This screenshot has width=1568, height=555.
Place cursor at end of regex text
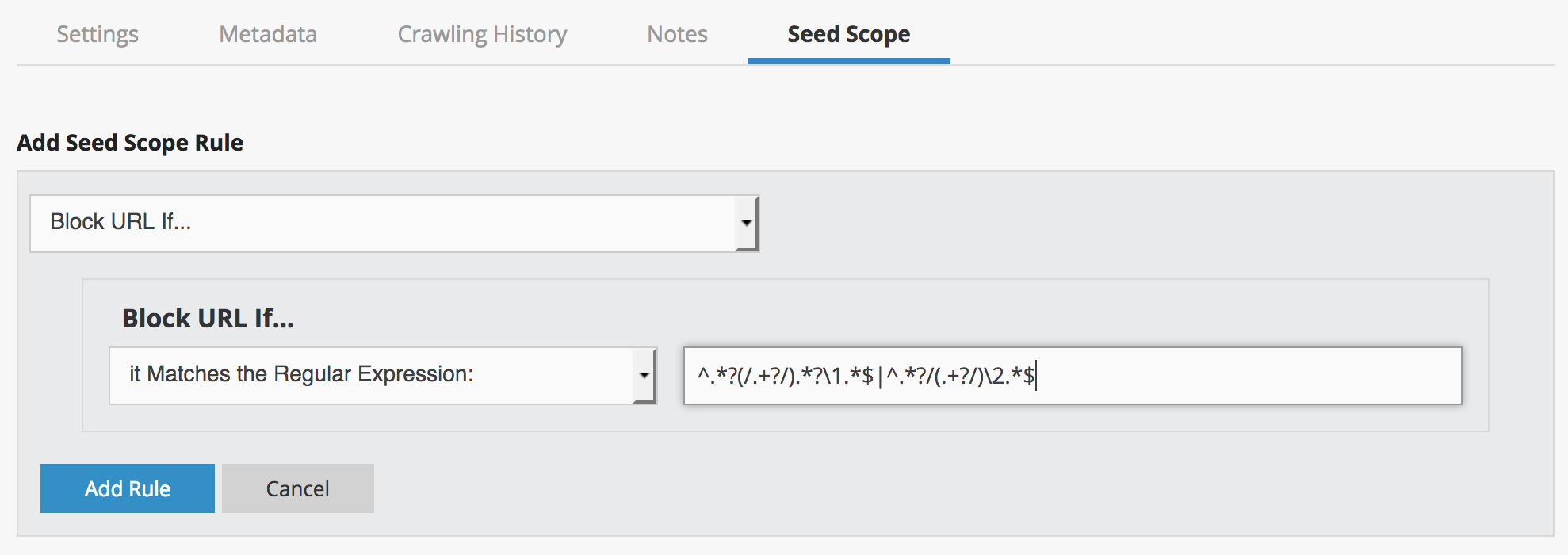point(1036,375)
